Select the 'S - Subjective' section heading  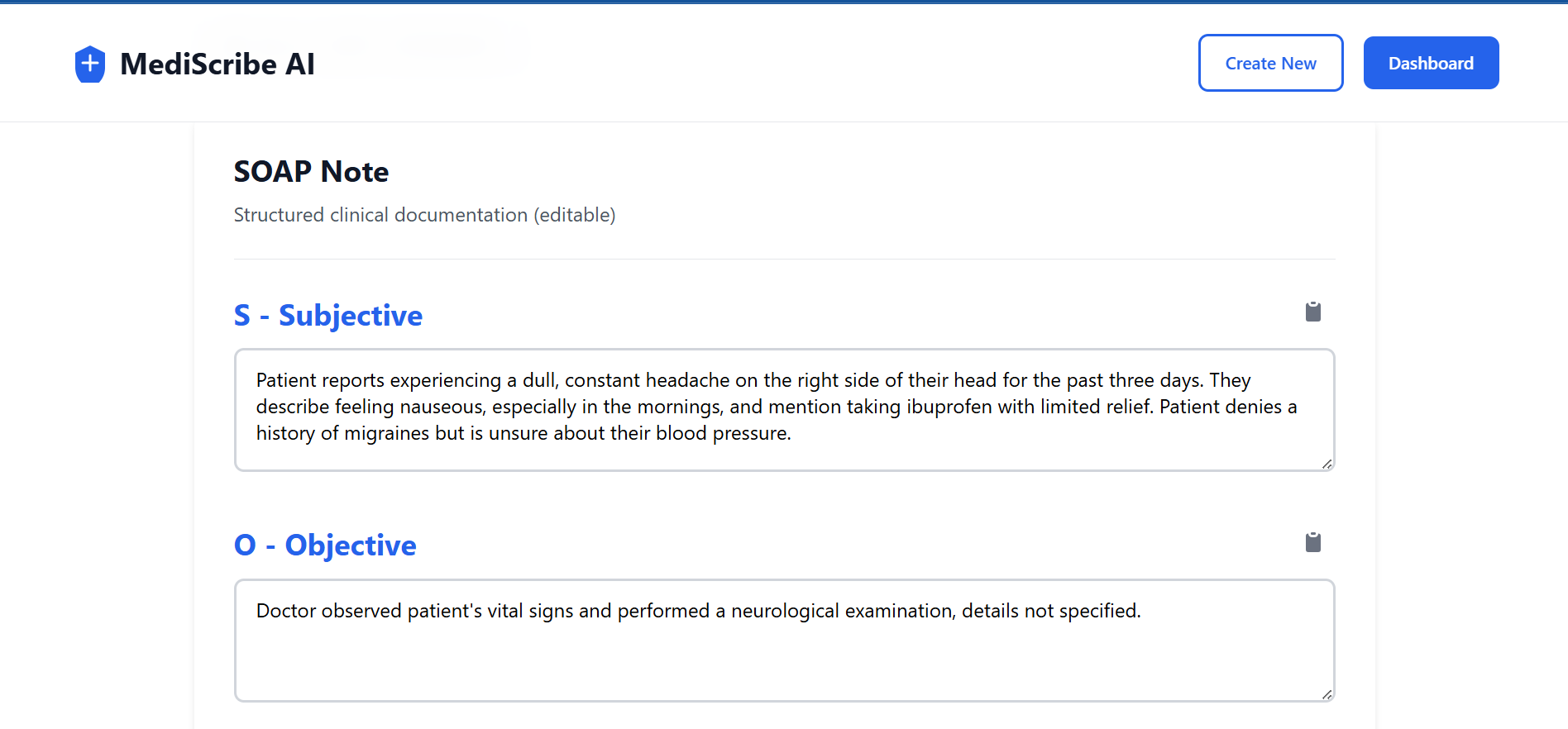coord(327,316)
